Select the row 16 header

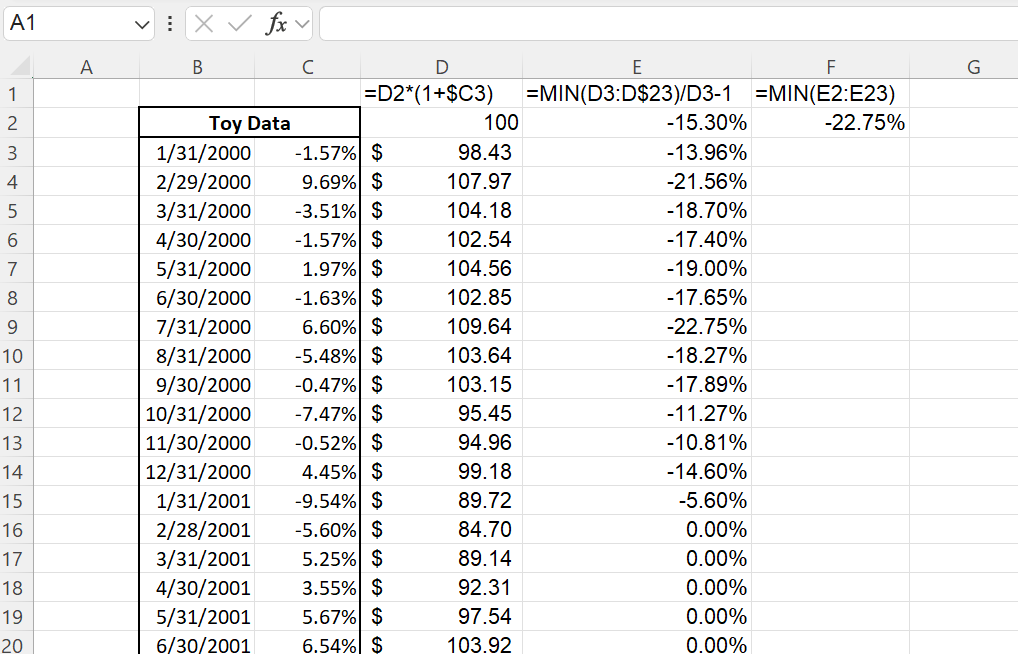tap(17, 530)
